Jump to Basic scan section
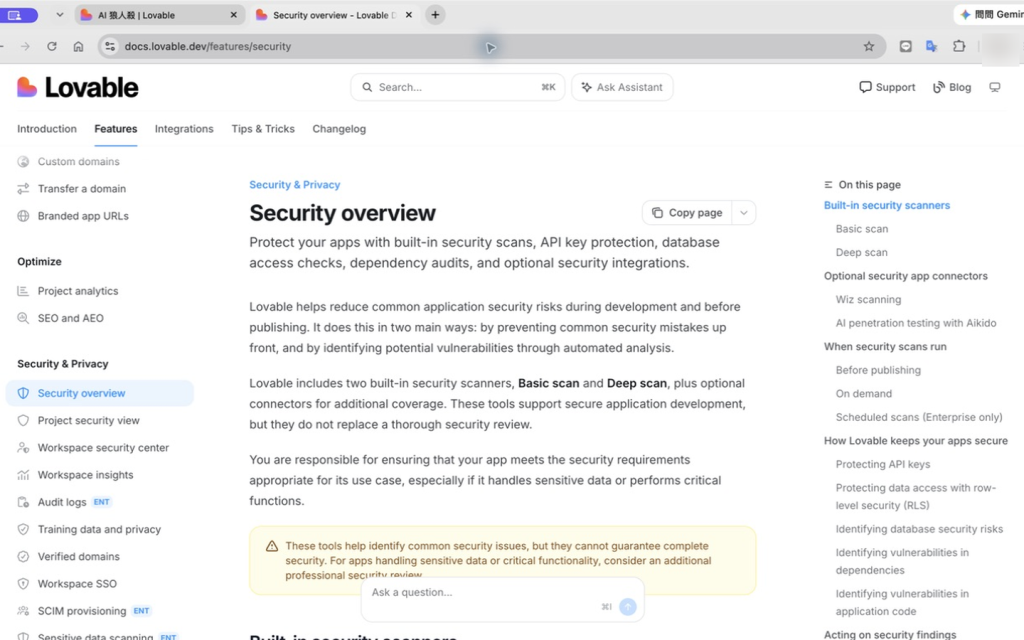This screenshot has width=1024, height=640. click(x=862, y=229)
